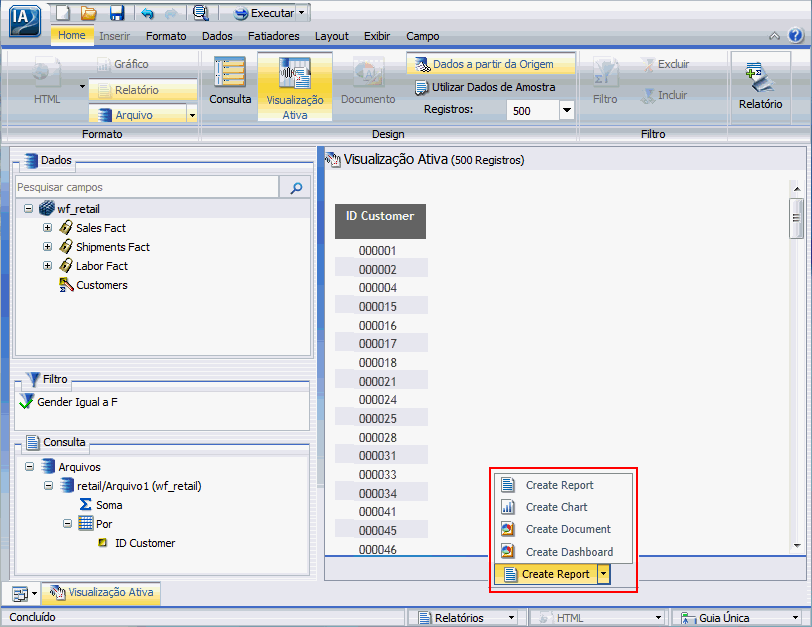Click the Filtro funnel ribbon button
This screenshot has height=627, width=812.
coord(605,81)
